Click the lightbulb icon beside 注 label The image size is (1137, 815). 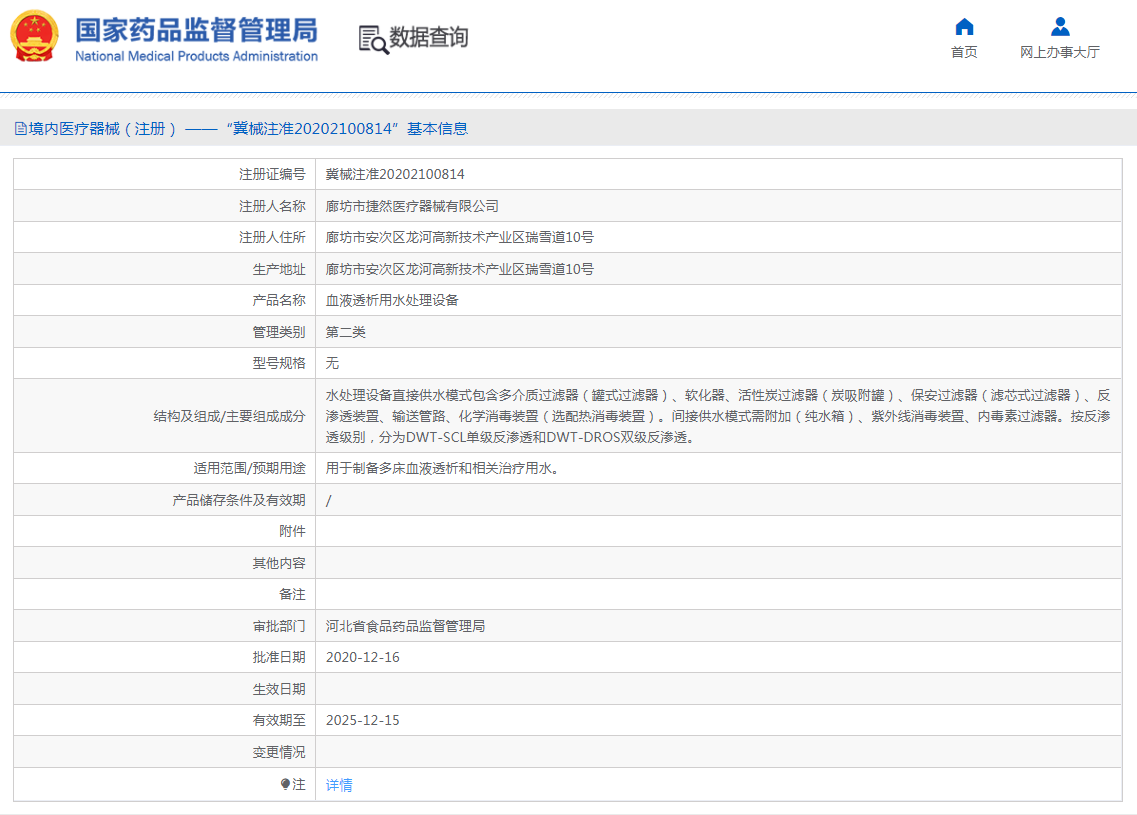[288, 784]
